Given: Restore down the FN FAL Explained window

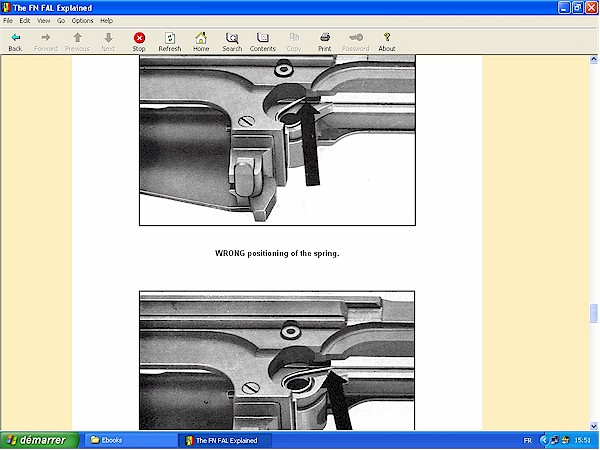Looking at the screenshot, I should click(x=577, y=8).
